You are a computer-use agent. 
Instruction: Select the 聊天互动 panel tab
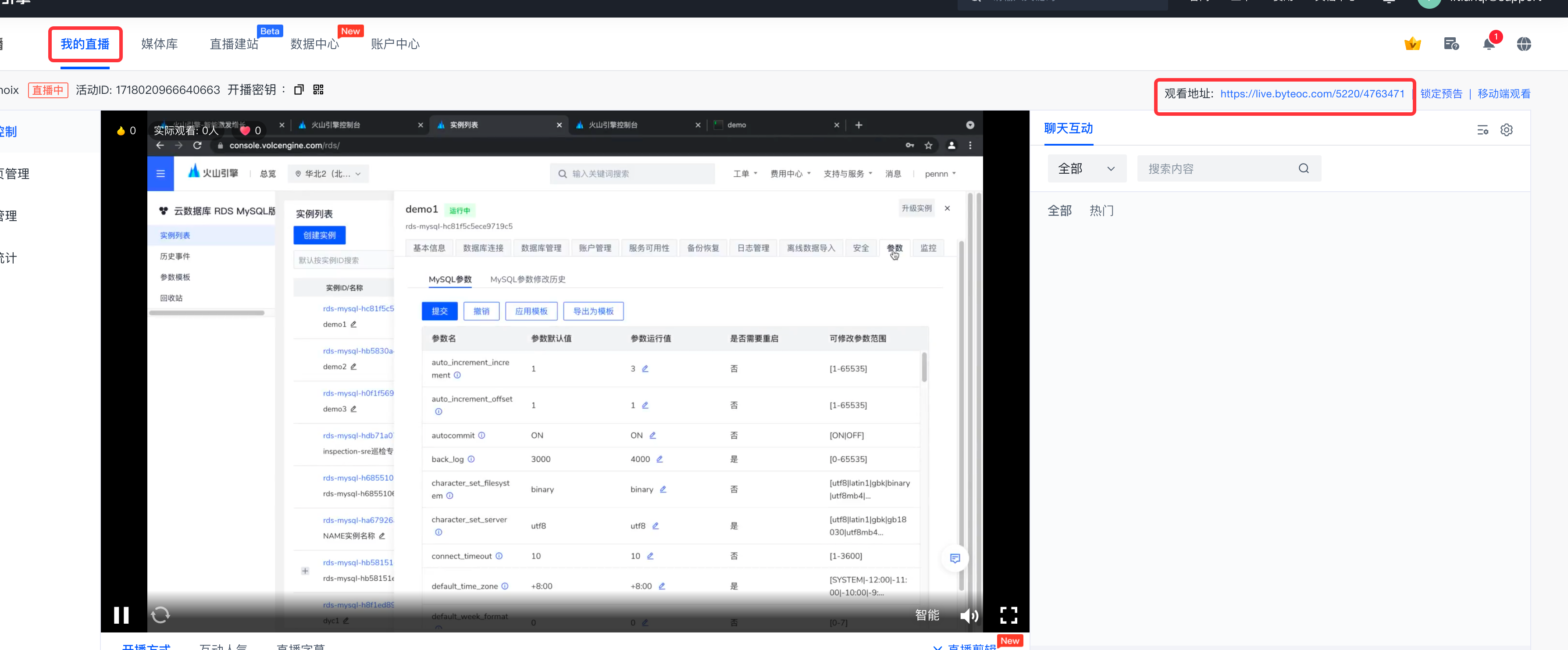click(x=1068, y=129)
